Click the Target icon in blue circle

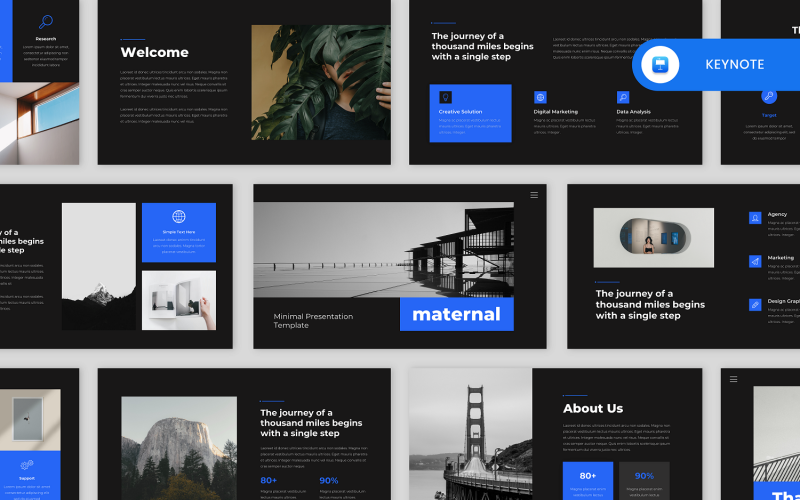click(769, 95)
